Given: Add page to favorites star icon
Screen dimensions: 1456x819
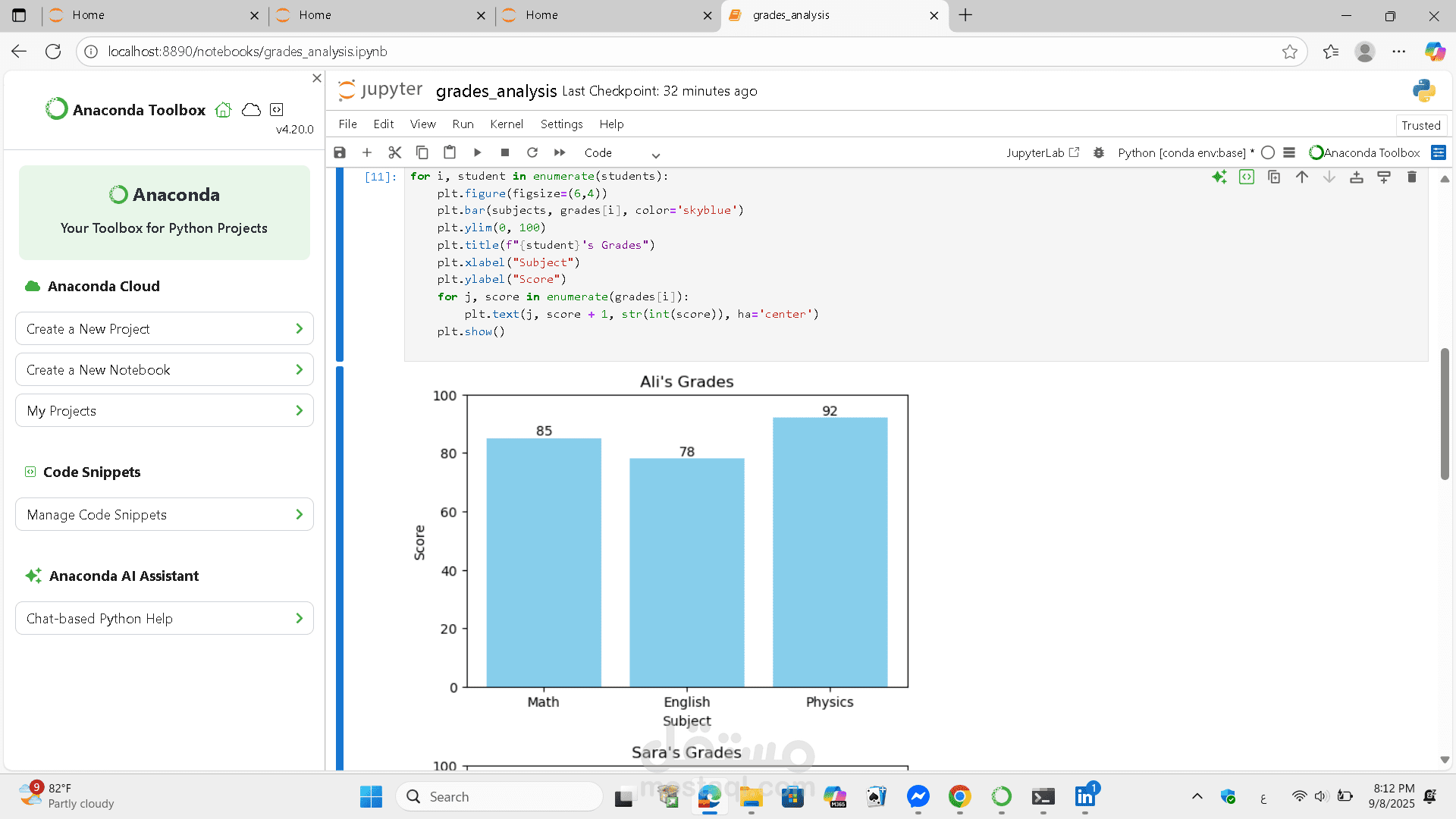Looking at the screenshot, I should tap(1289, 52).
